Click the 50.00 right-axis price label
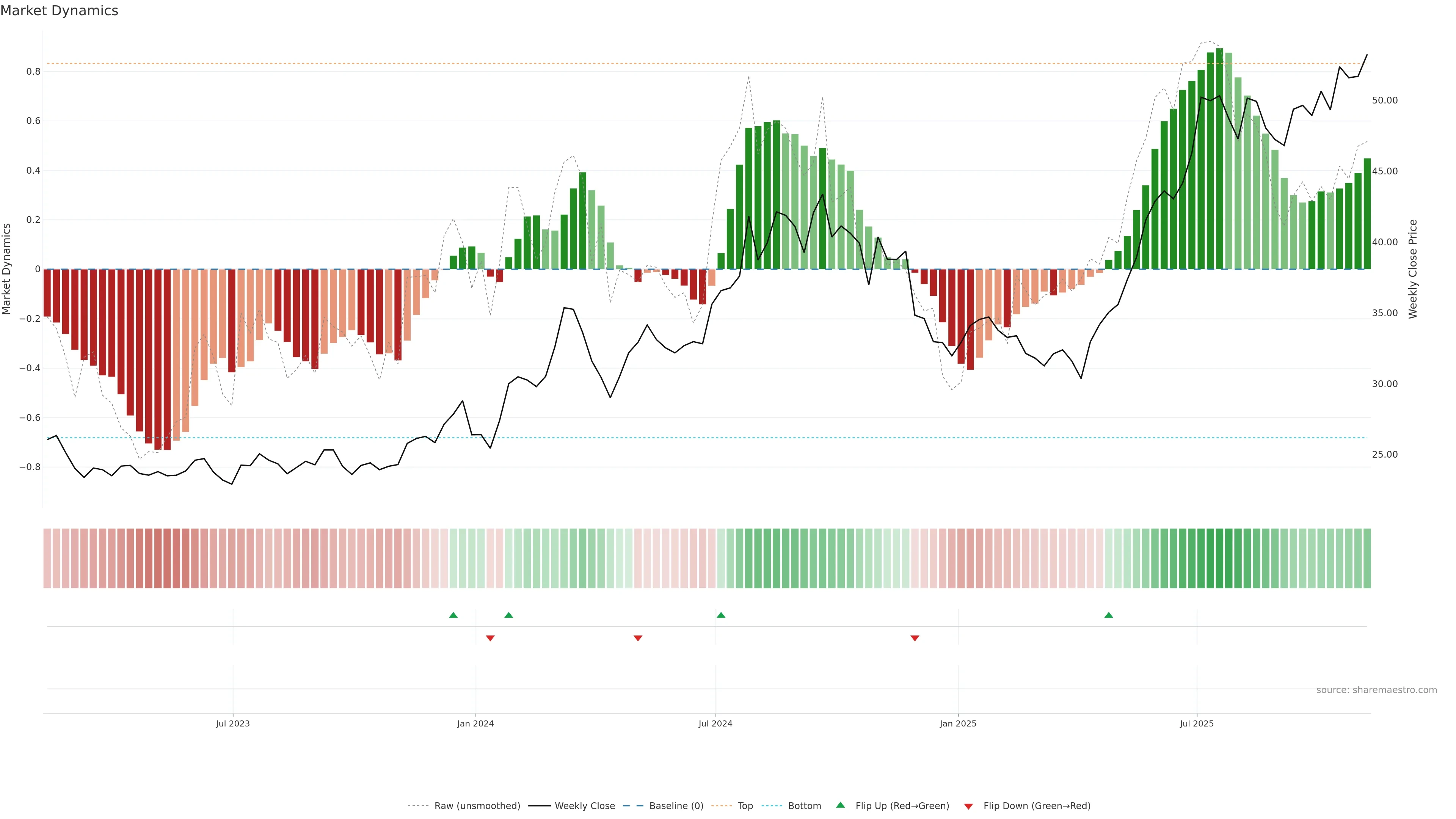1456x819 pixels. pos(1384,100)
